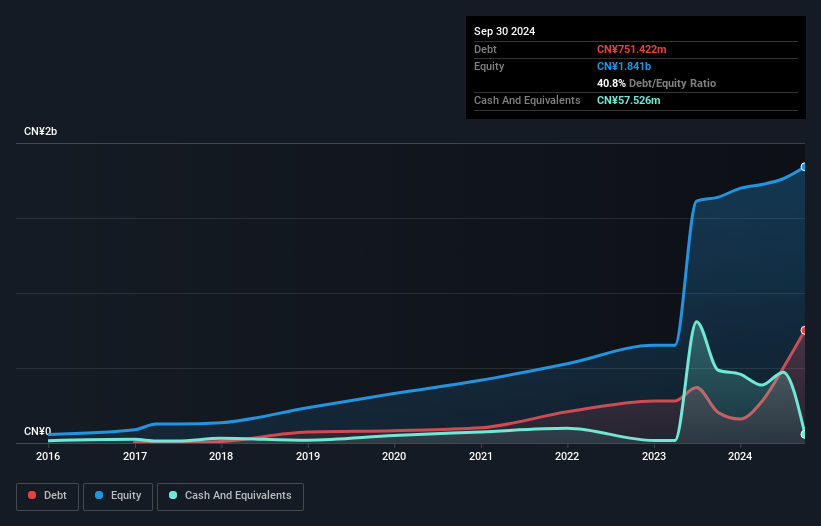Click the CN¥2b y-axis label
The image size is (821, 526).
pos(40,131)
